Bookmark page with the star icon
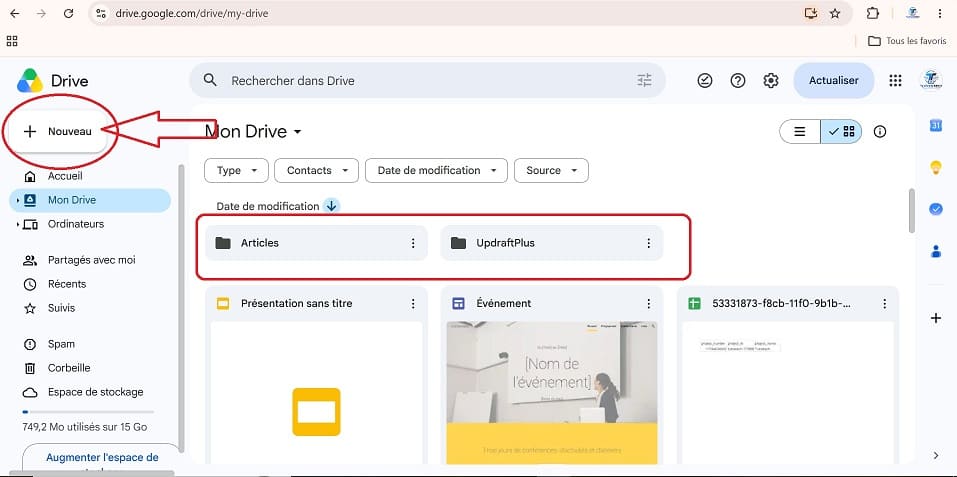The height and width of the screenshot is (477, 957). point(835,13)
